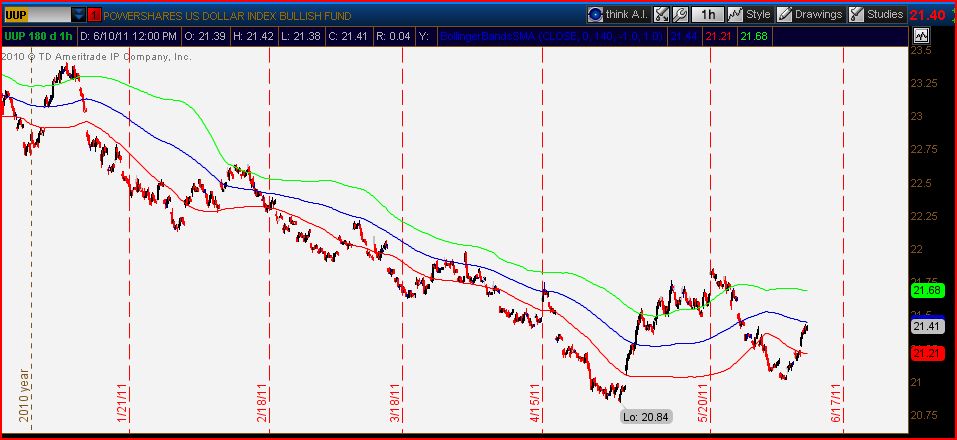The height and width of the screenshot is (440, 957).
Task: Click the 20.75 price axis label
Action: pos(924,415)
